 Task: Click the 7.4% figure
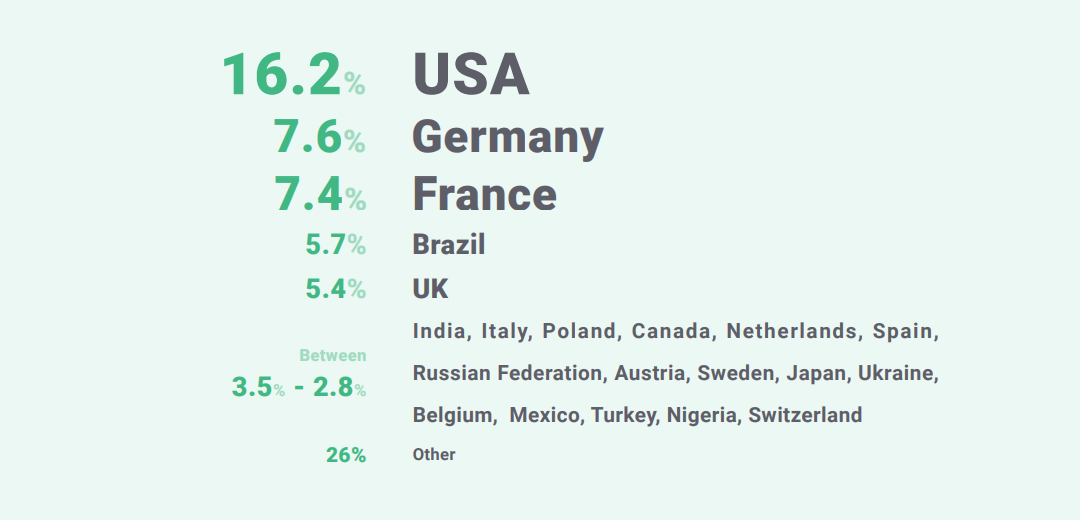point(320,195)
